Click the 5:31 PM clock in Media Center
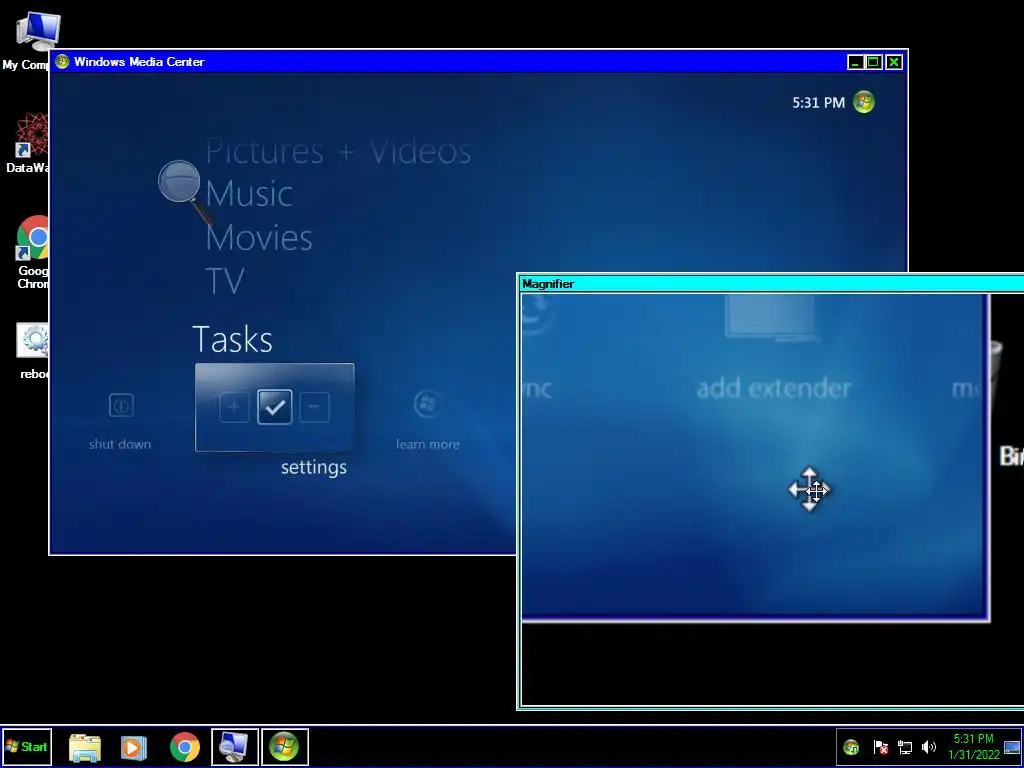 (x=818, y=103)
